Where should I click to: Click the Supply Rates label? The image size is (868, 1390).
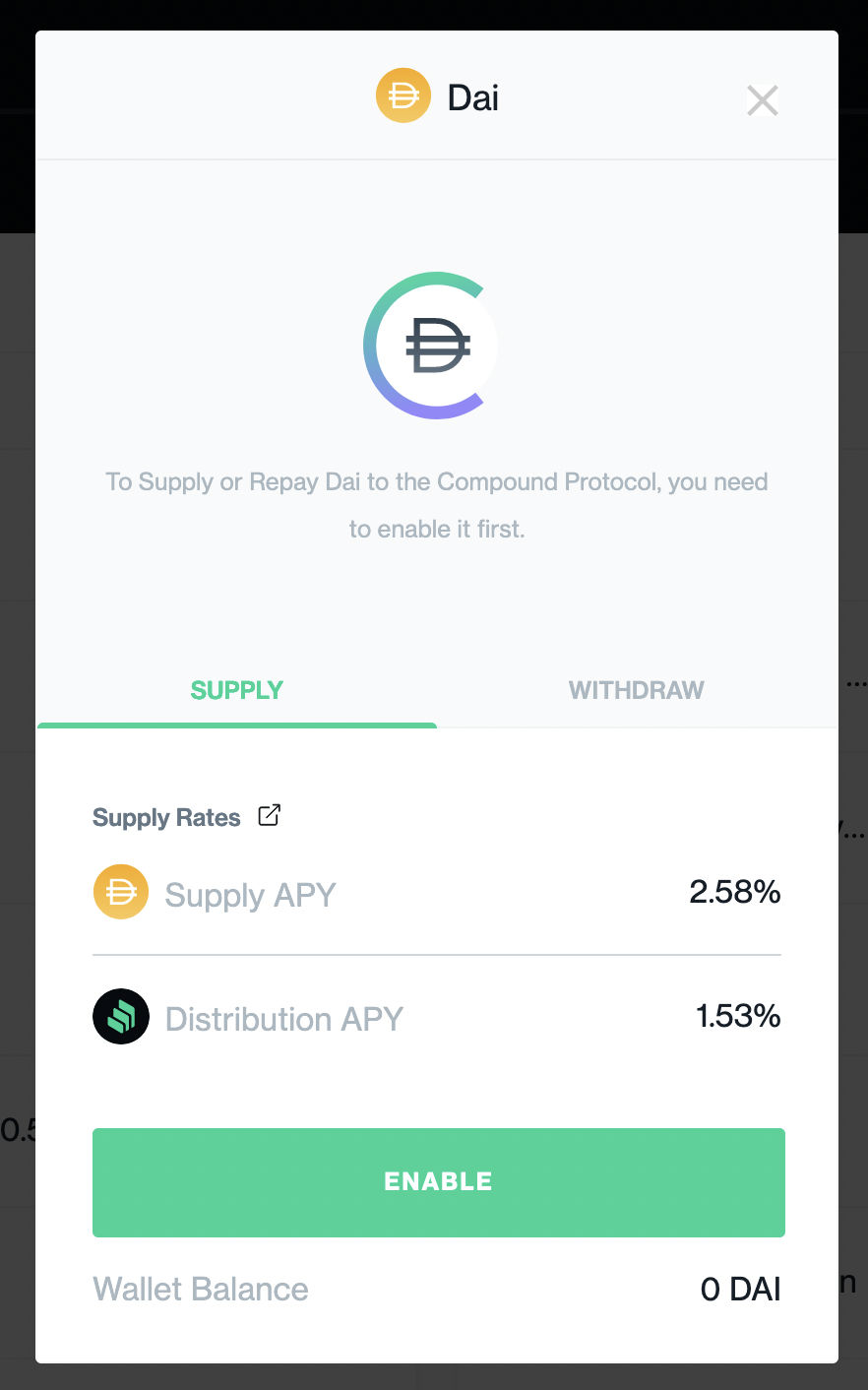pyautogui.click(x=166, y=818)
